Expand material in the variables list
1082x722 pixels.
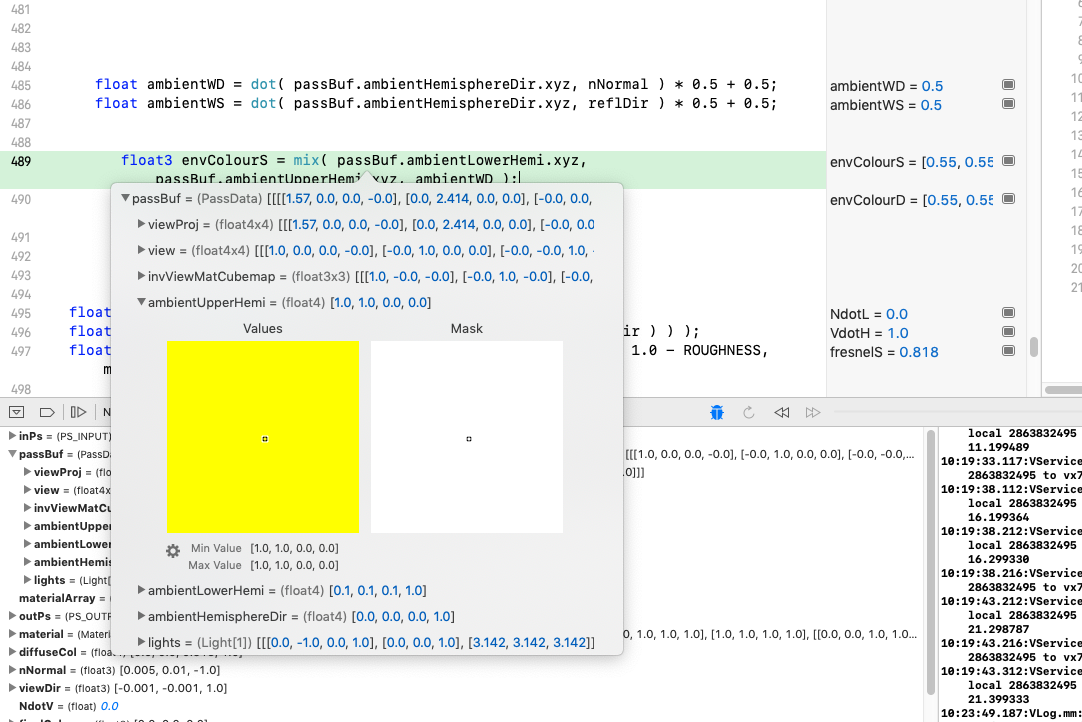point(12,634)
